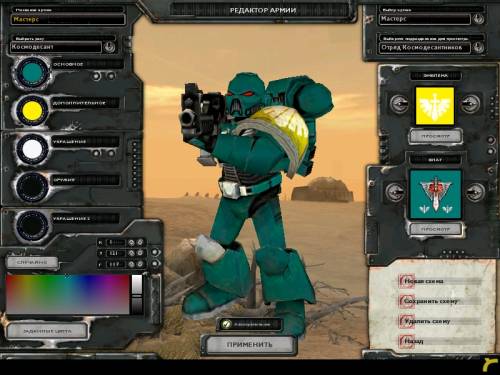Click the Применить button
The width and height of the screenshot is (500, 375).
click(x=249, y=344)
